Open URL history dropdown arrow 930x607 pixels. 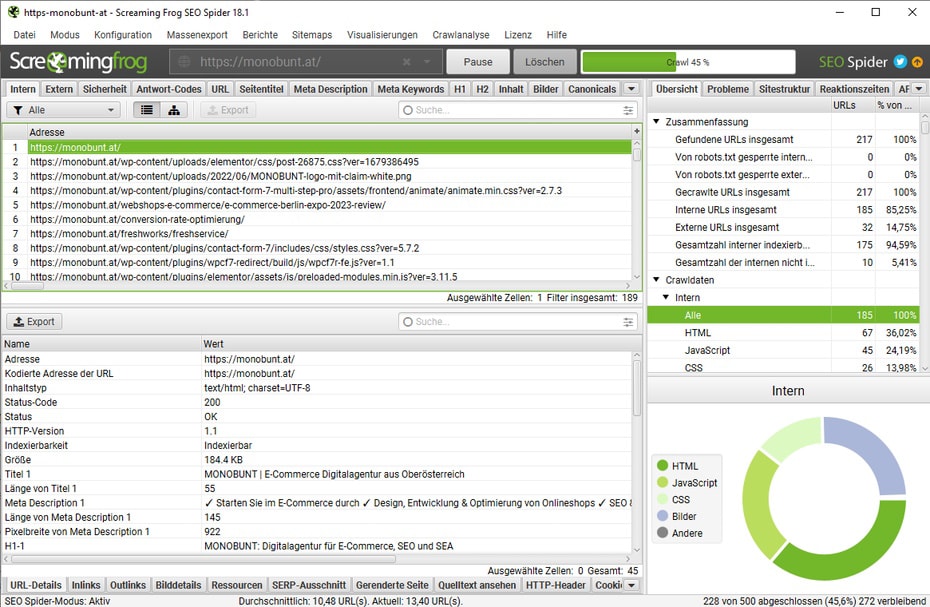pos(427,62)
